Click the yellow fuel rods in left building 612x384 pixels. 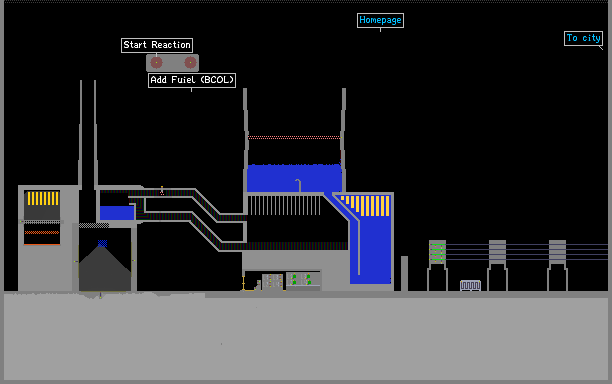[43, 198]
